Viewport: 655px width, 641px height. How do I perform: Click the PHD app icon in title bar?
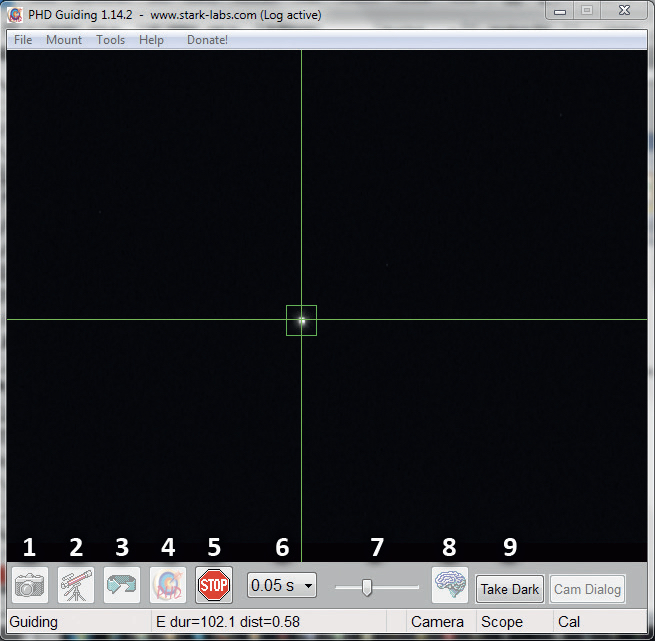coord(15,12)
